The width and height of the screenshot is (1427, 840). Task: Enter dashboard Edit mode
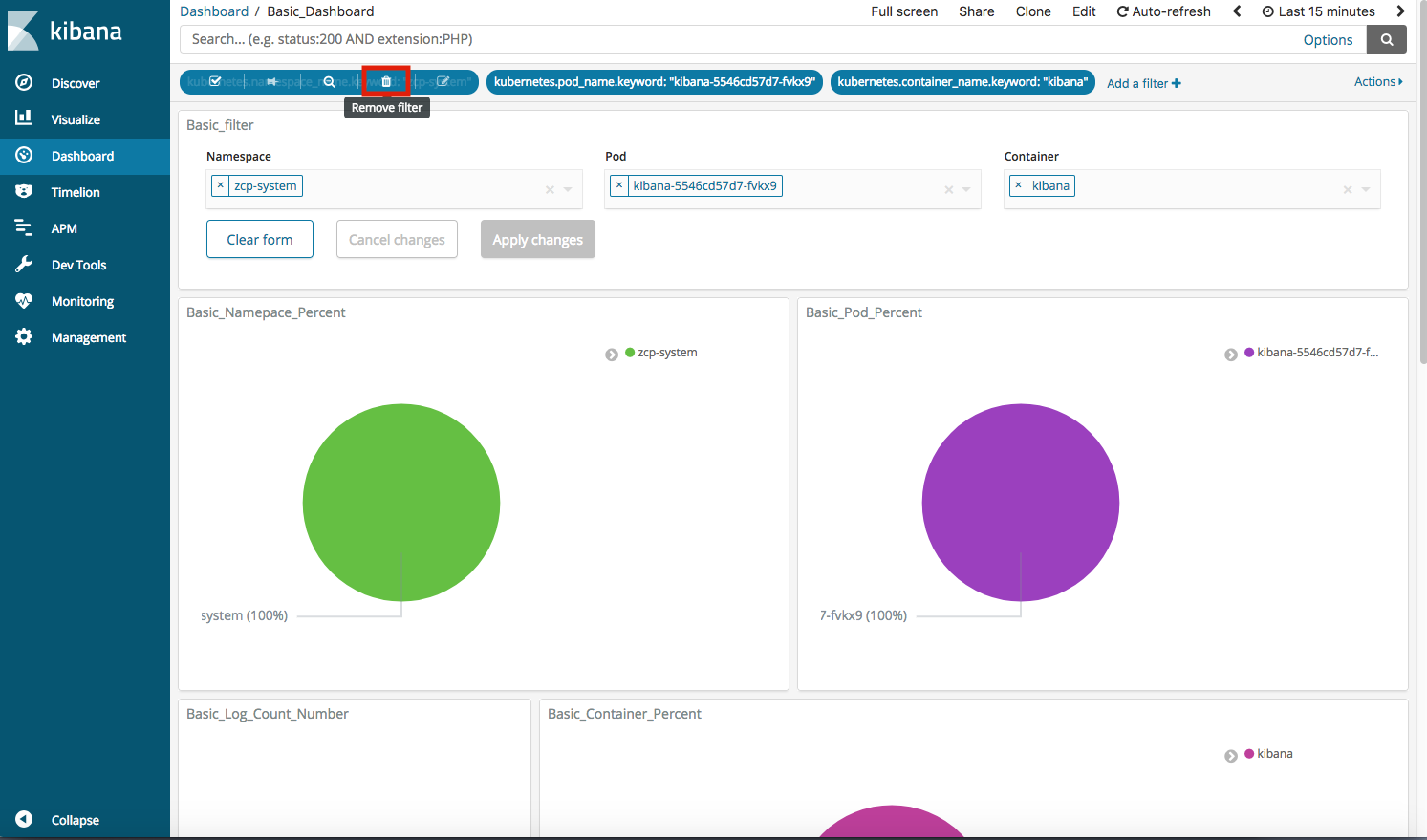click(x=1084, y=11)
